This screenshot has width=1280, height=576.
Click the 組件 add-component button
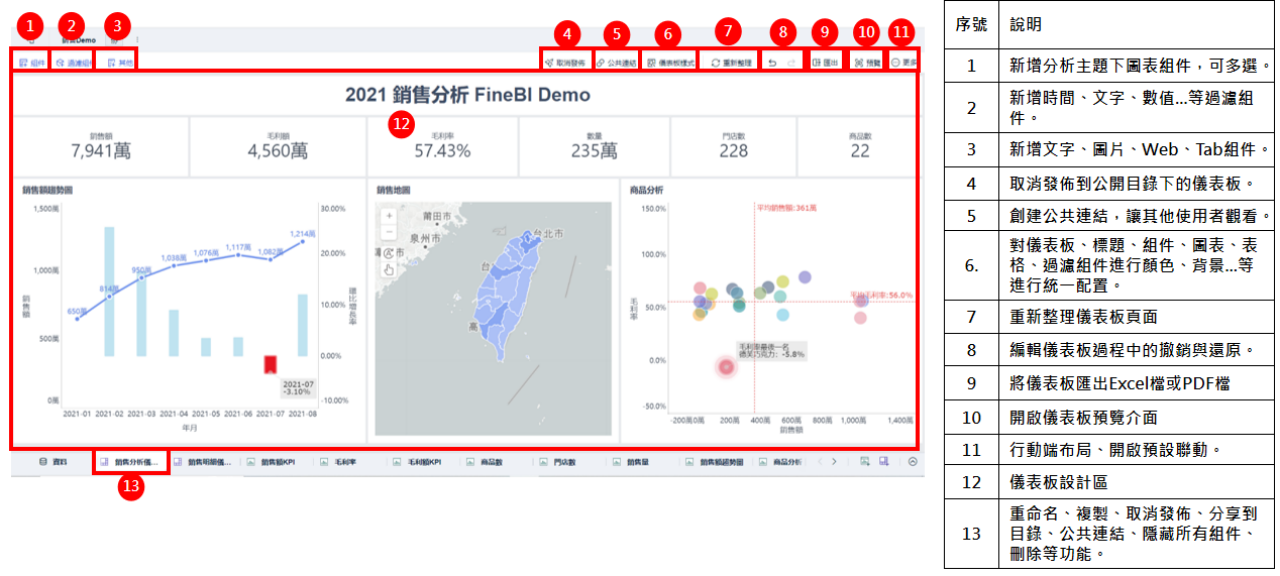pyautogui.click(x=31, y=62)
